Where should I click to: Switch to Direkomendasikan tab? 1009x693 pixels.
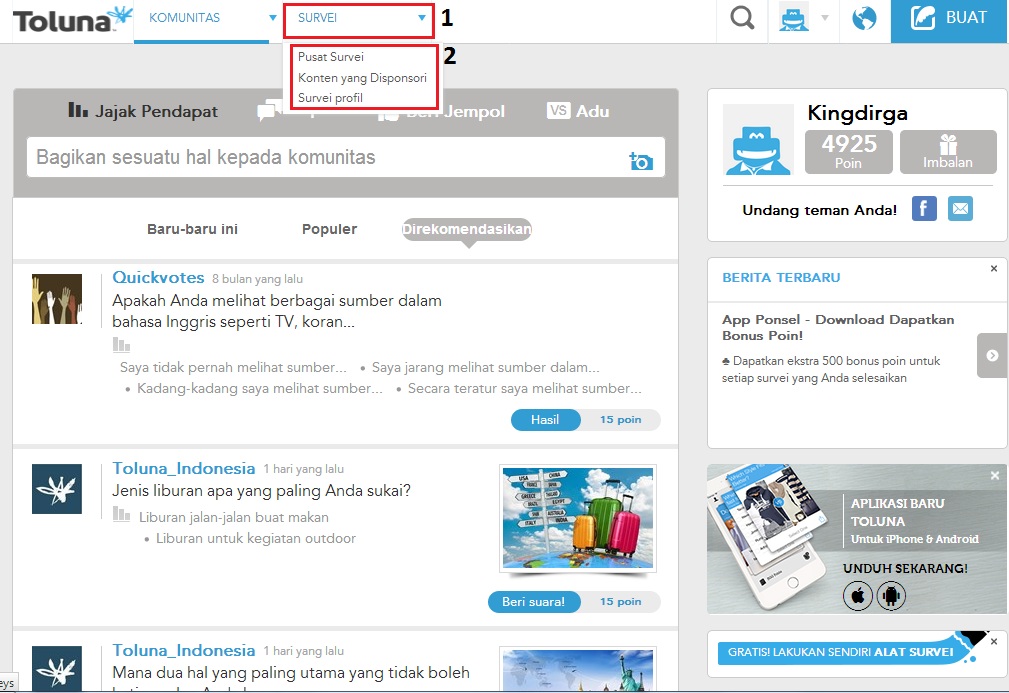pyautogui.click(x=467, y=229)
